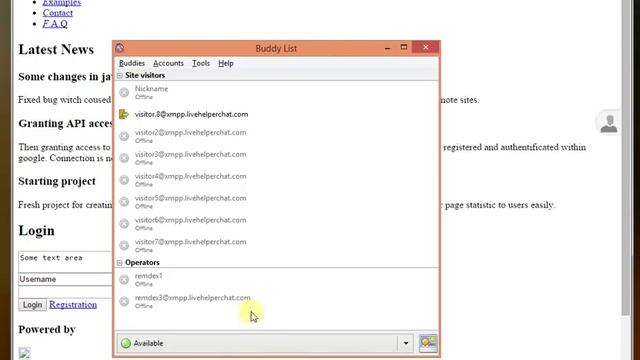Click the Starting project heading

point(57,181)
